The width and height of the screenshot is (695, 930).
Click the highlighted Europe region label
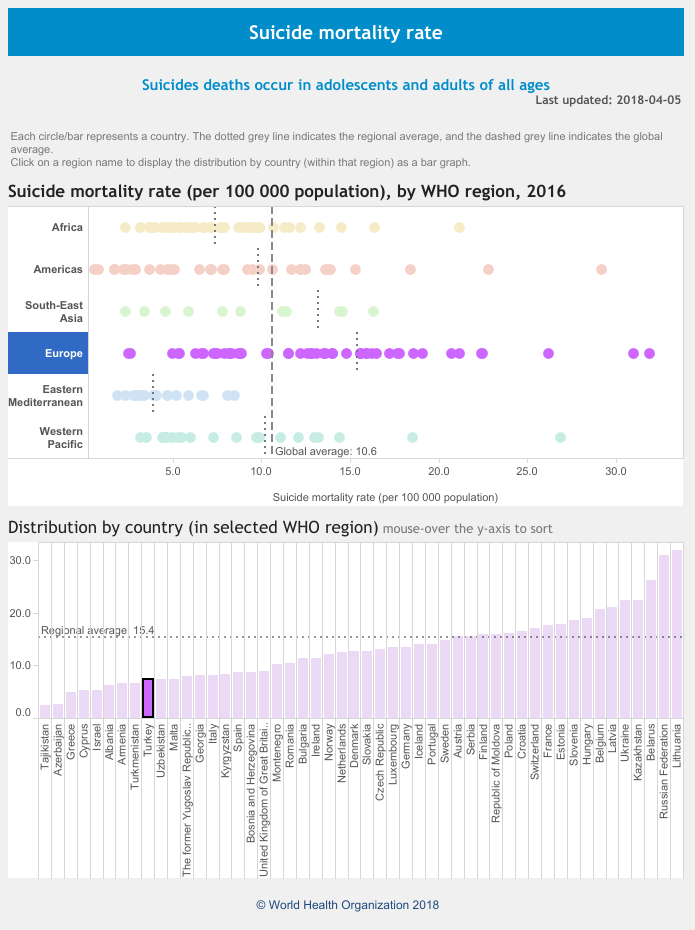(x=63, y=353)
